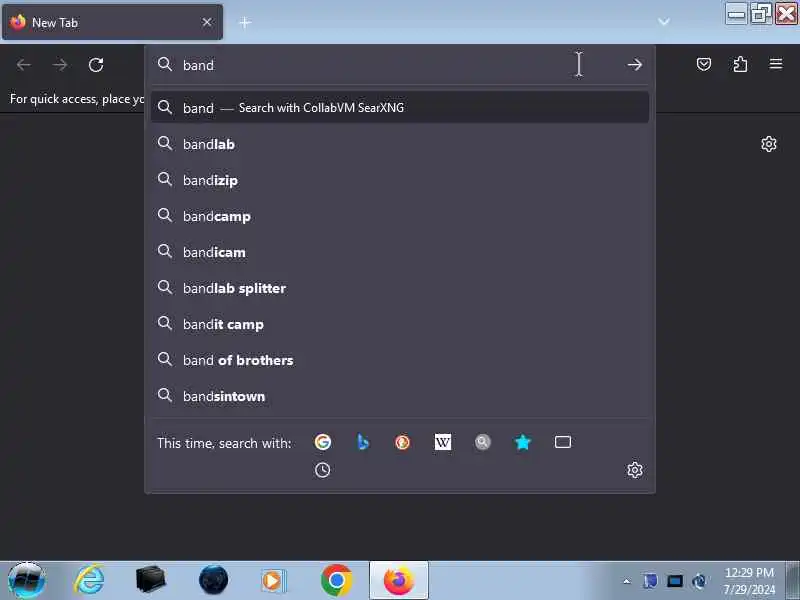Choose band of brothers suggestion
Image resolution: width=800 pixels, height=600 pixels.
399,360
